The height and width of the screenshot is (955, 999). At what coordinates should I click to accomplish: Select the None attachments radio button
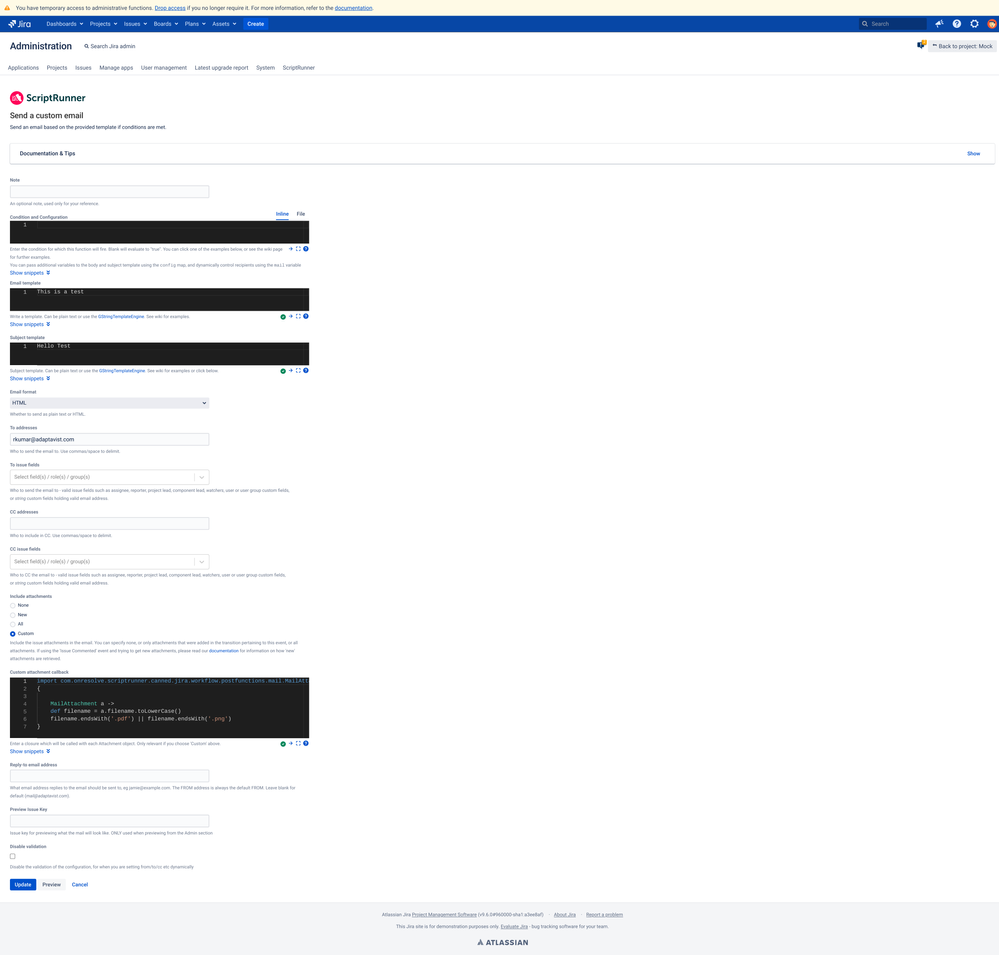coord(13,605)
